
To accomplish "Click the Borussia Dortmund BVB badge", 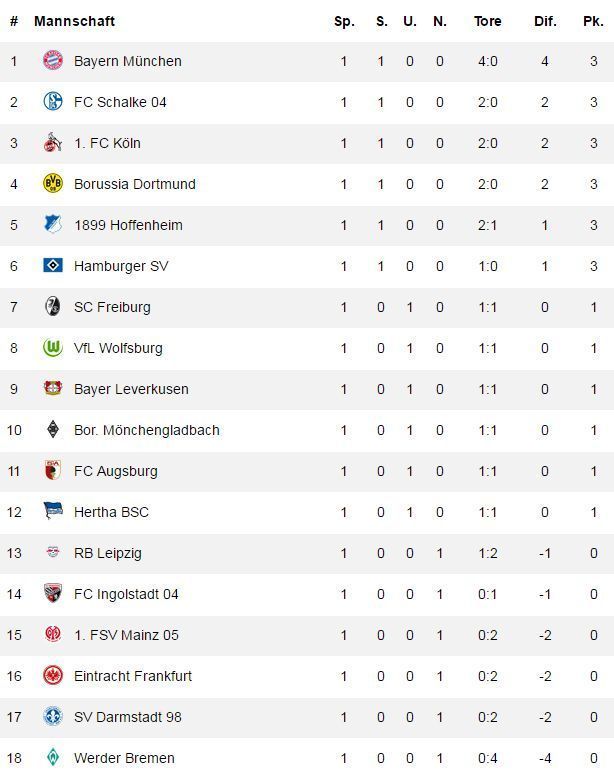I will click(x=53, y=184).
